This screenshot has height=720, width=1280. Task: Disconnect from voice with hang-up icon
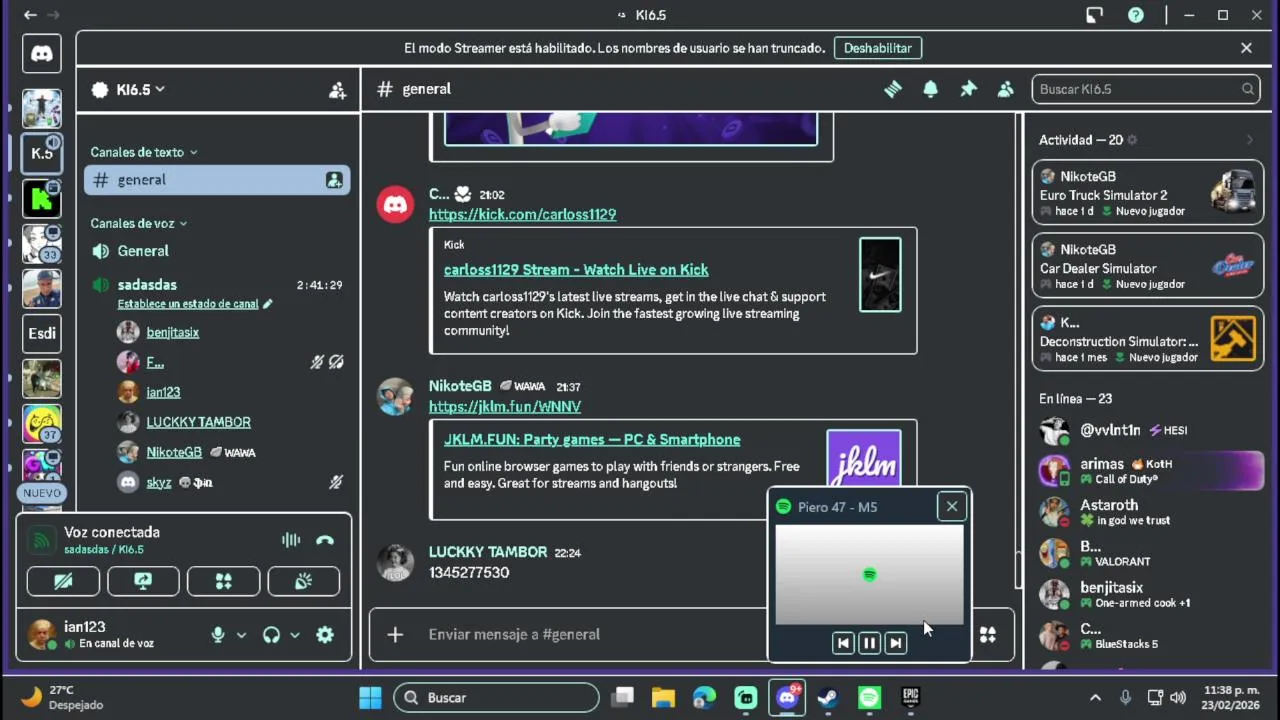[325, 540]
